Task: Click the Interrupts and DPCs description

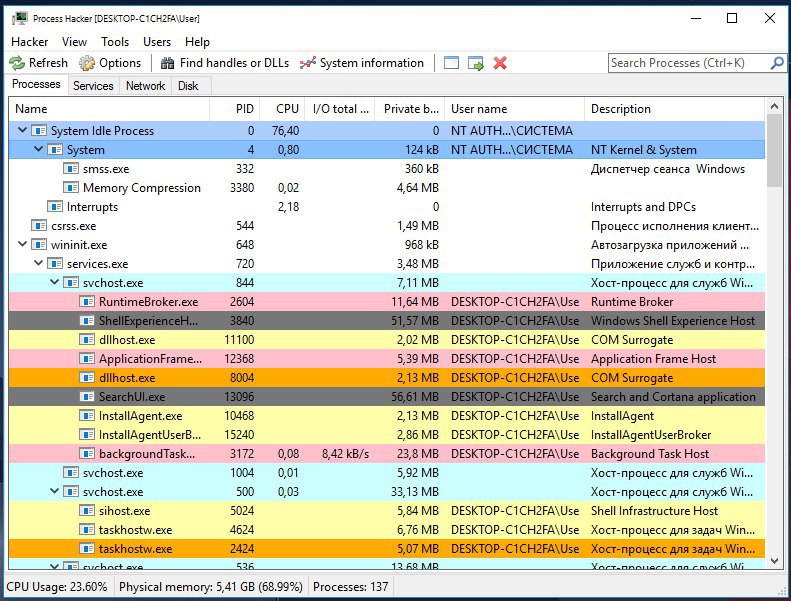Action: coord(643,207)
